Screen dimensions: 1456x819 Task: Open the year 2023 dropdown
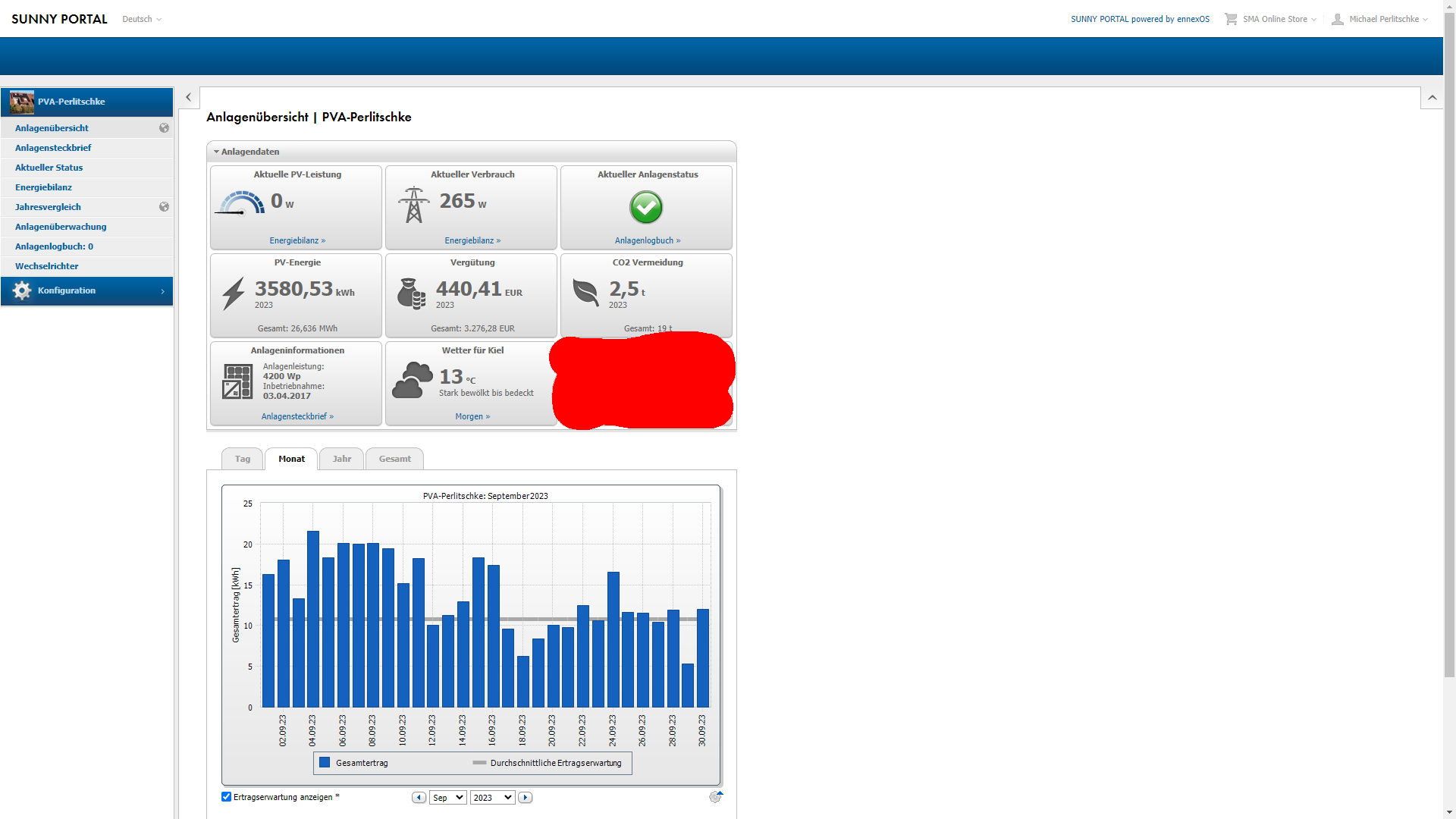point(492,798)
